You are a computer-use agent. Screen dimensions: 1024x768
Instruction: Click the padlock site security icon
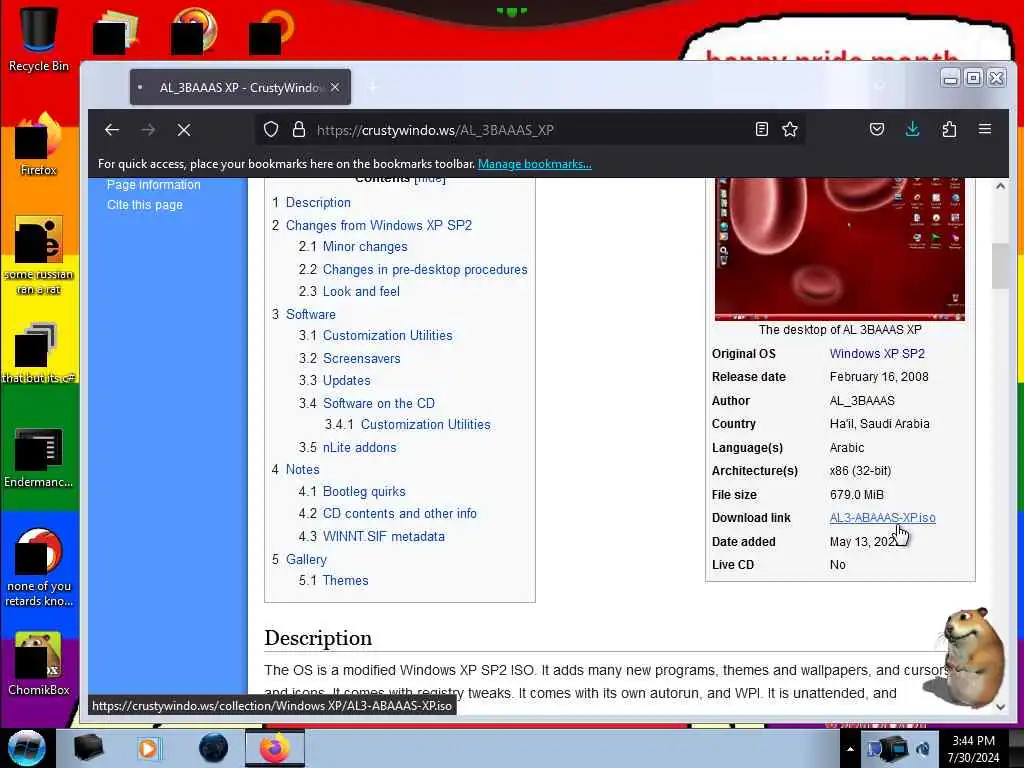298,129
